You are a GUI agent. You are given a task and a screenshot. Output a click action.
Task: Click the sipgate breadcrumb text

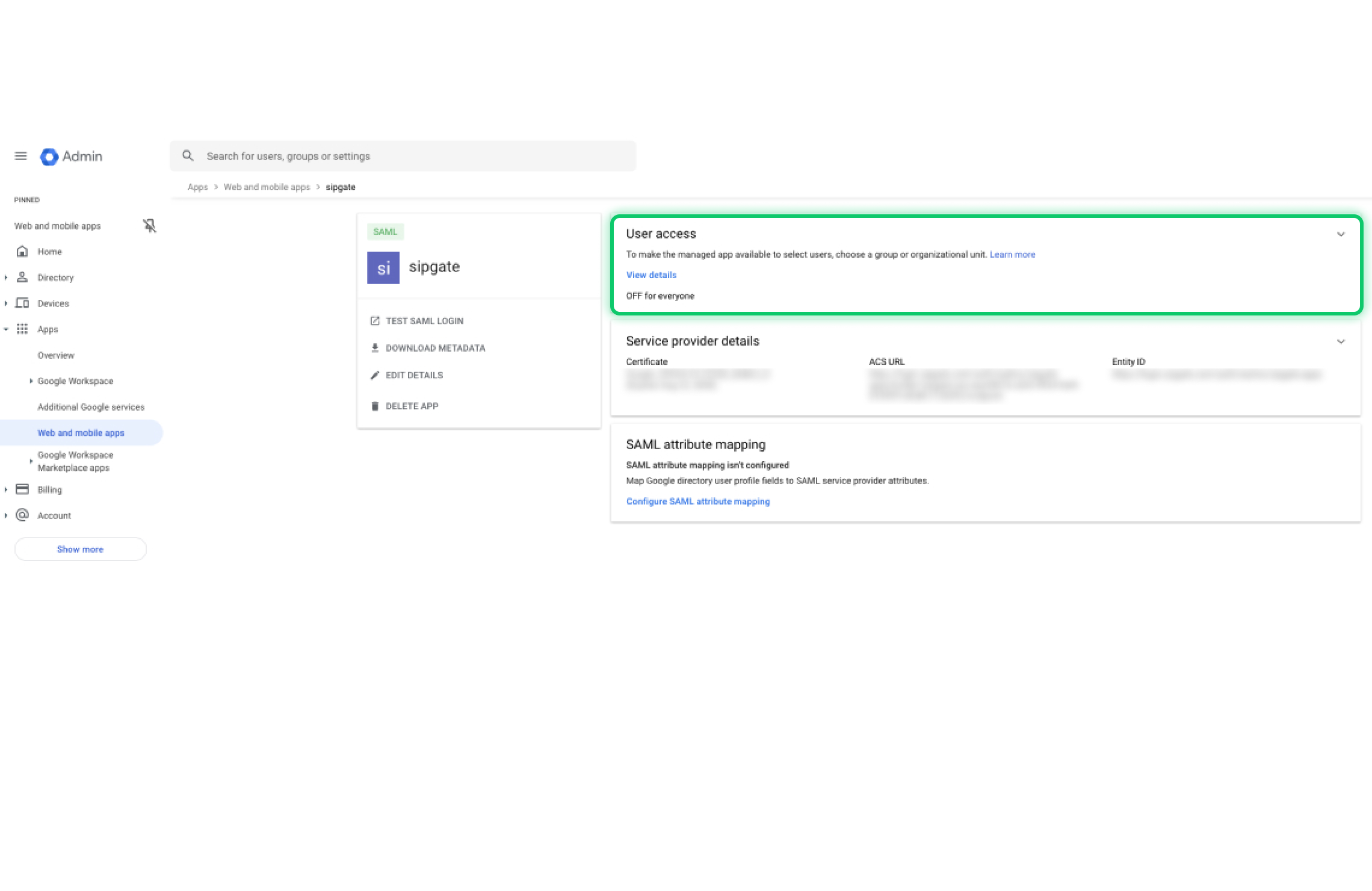[x=341, y=187]
